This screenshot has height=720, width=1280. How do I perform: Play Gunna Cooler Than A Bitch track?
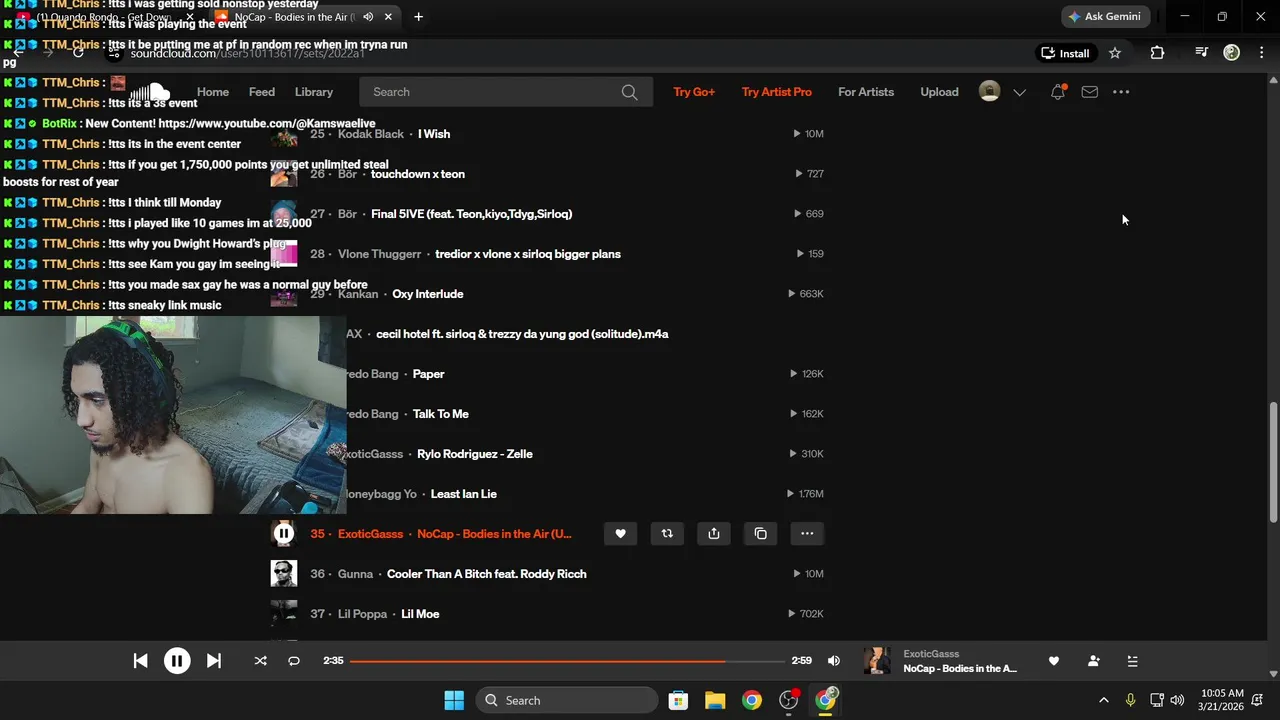(486, 574)
